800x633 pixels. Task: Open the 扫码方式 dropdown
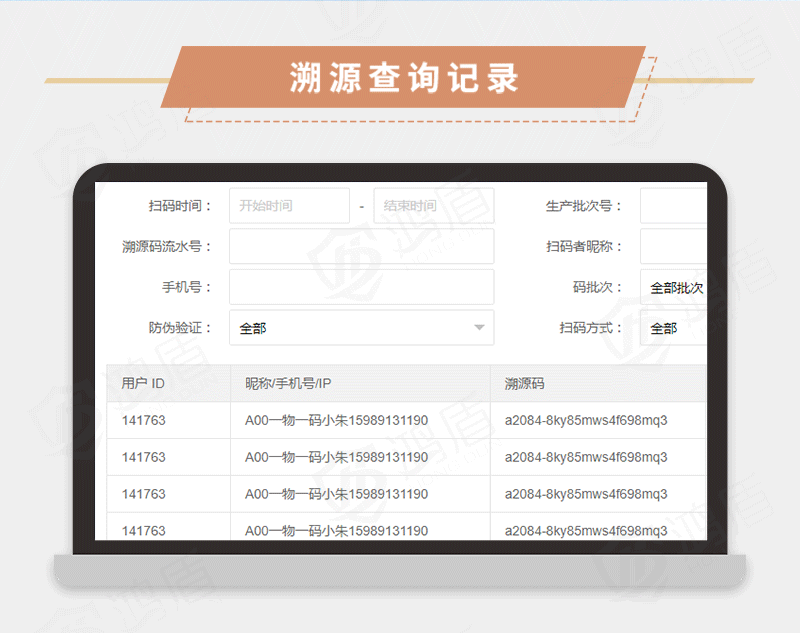(673, 328)
